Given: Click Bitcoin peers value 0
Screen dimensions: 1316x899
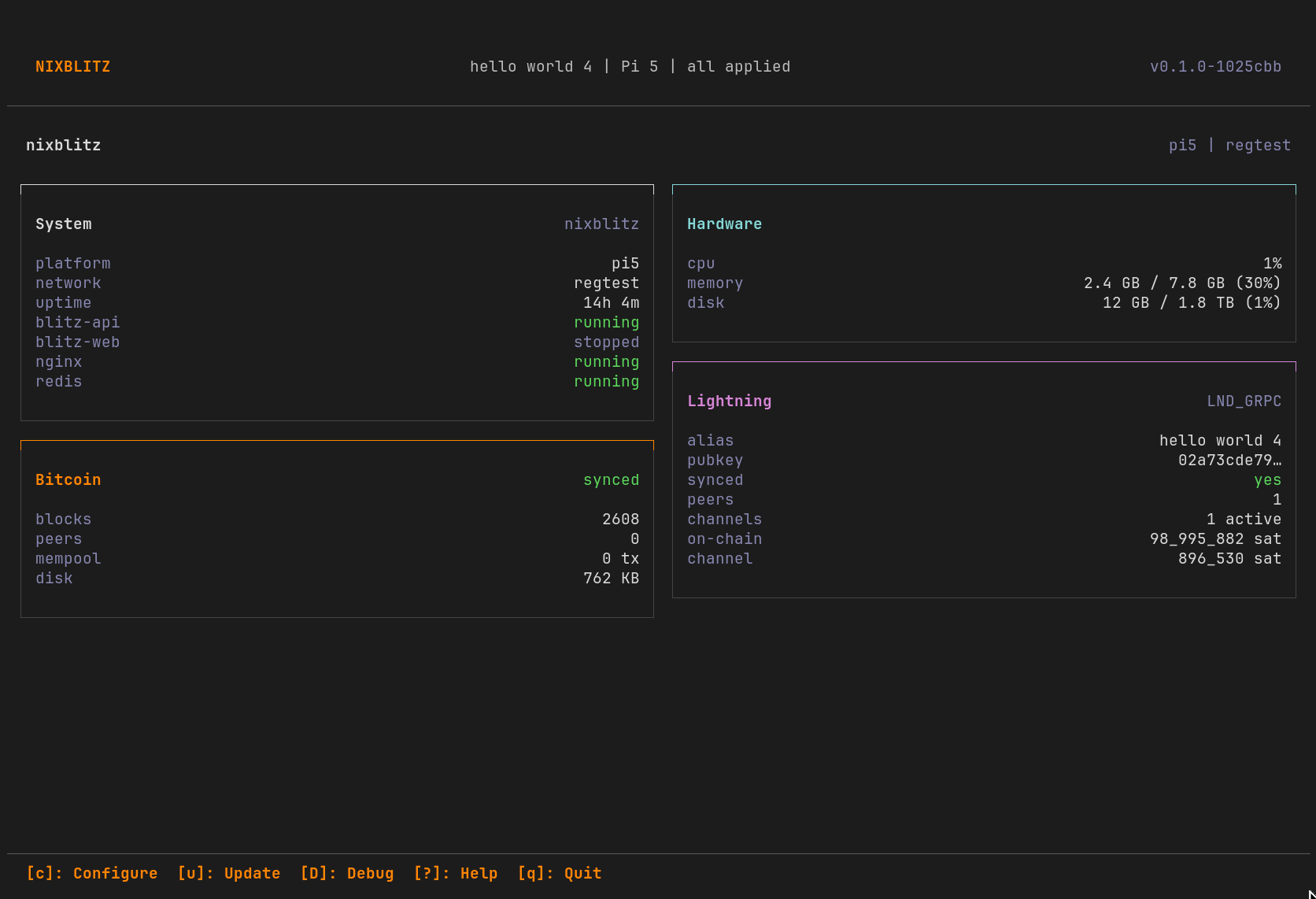Looking at the screenshot, I should click(x=635, y=539).
